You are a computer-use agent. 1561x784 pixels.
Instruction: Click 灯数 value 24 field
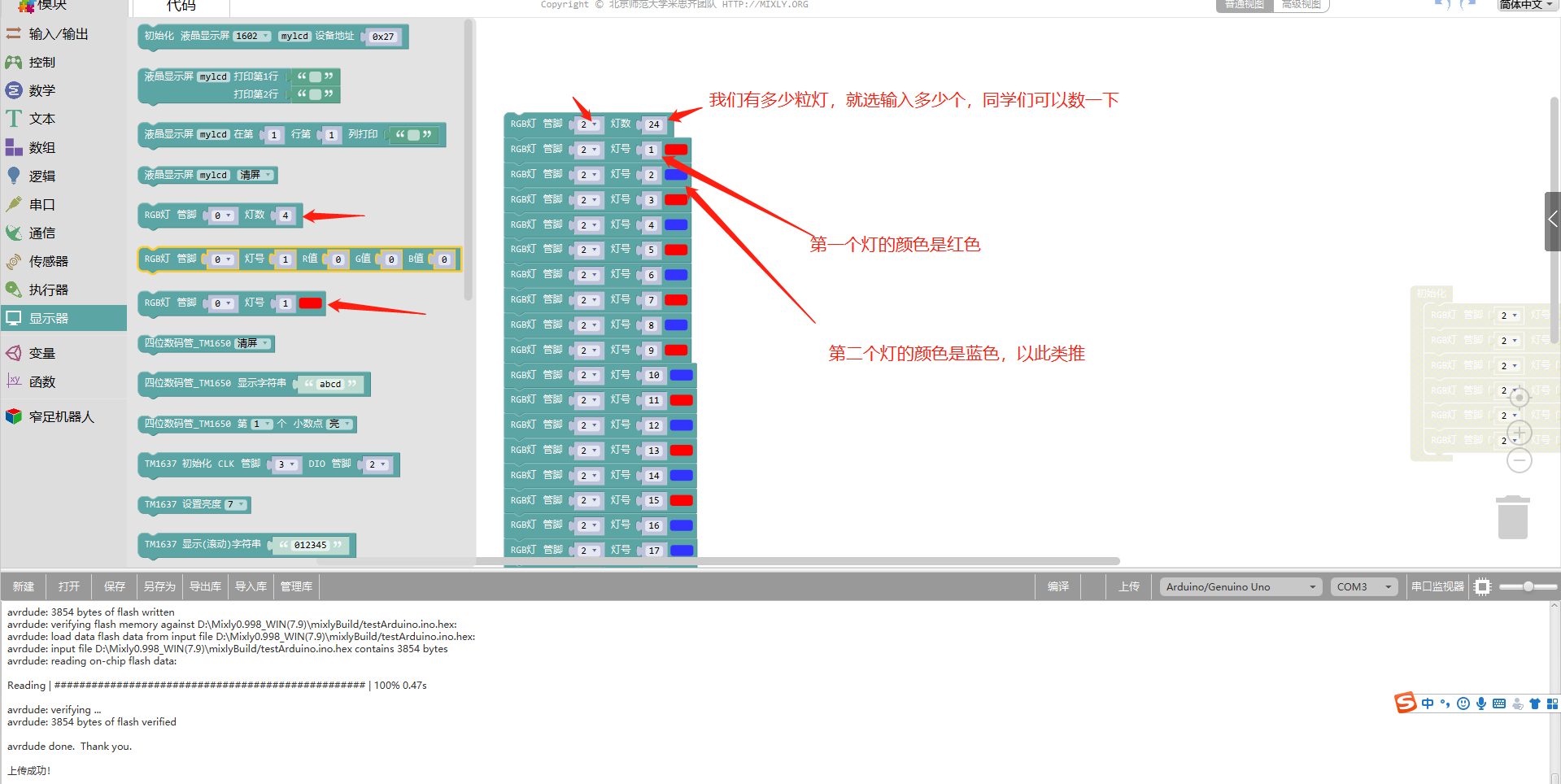coord(654,124)
